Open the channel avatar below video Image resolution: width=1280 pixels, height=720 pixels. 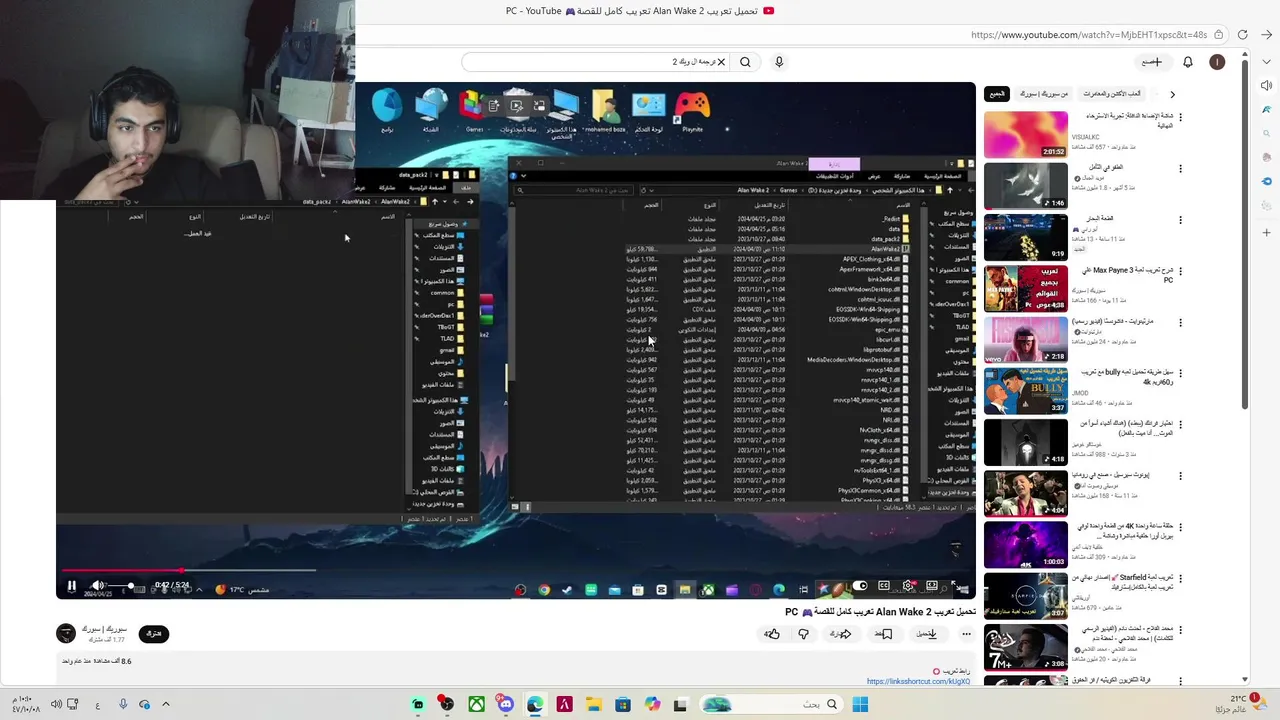(66, 633)
